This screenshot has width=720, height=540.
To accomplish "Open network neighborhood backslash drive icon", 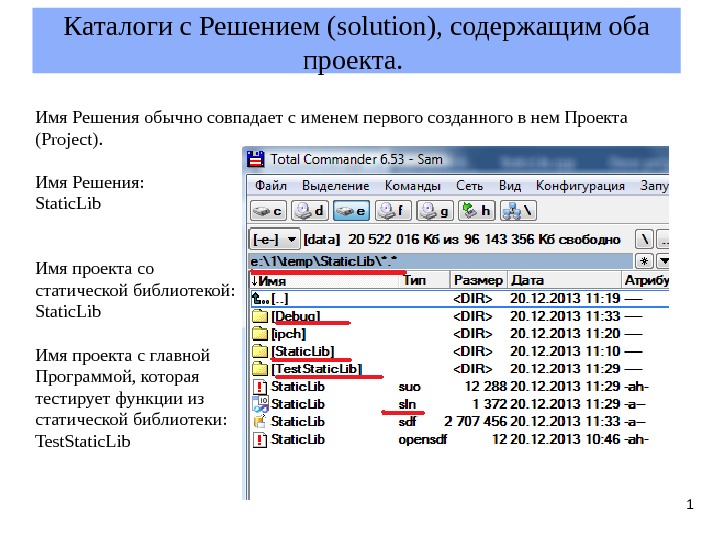I will pos(518,211).
